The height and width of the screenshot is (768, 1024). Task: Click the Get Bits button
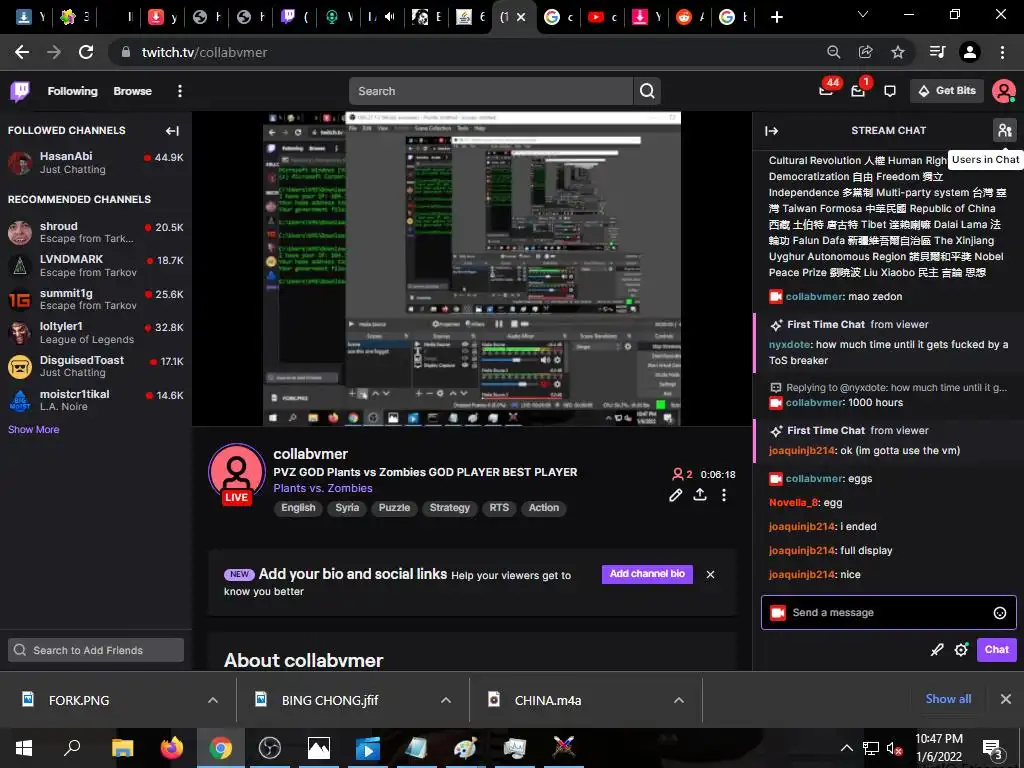[x=947, y=91]
